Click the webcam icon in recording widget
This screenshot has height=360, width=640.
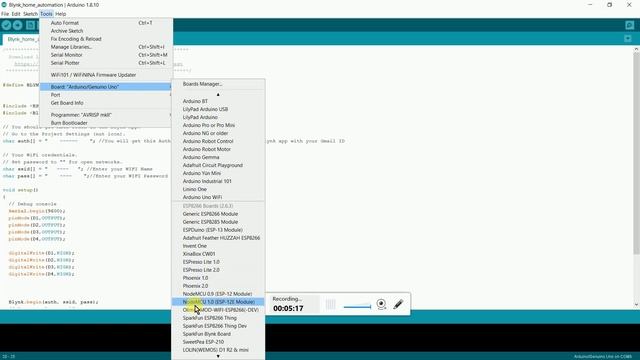381,304
